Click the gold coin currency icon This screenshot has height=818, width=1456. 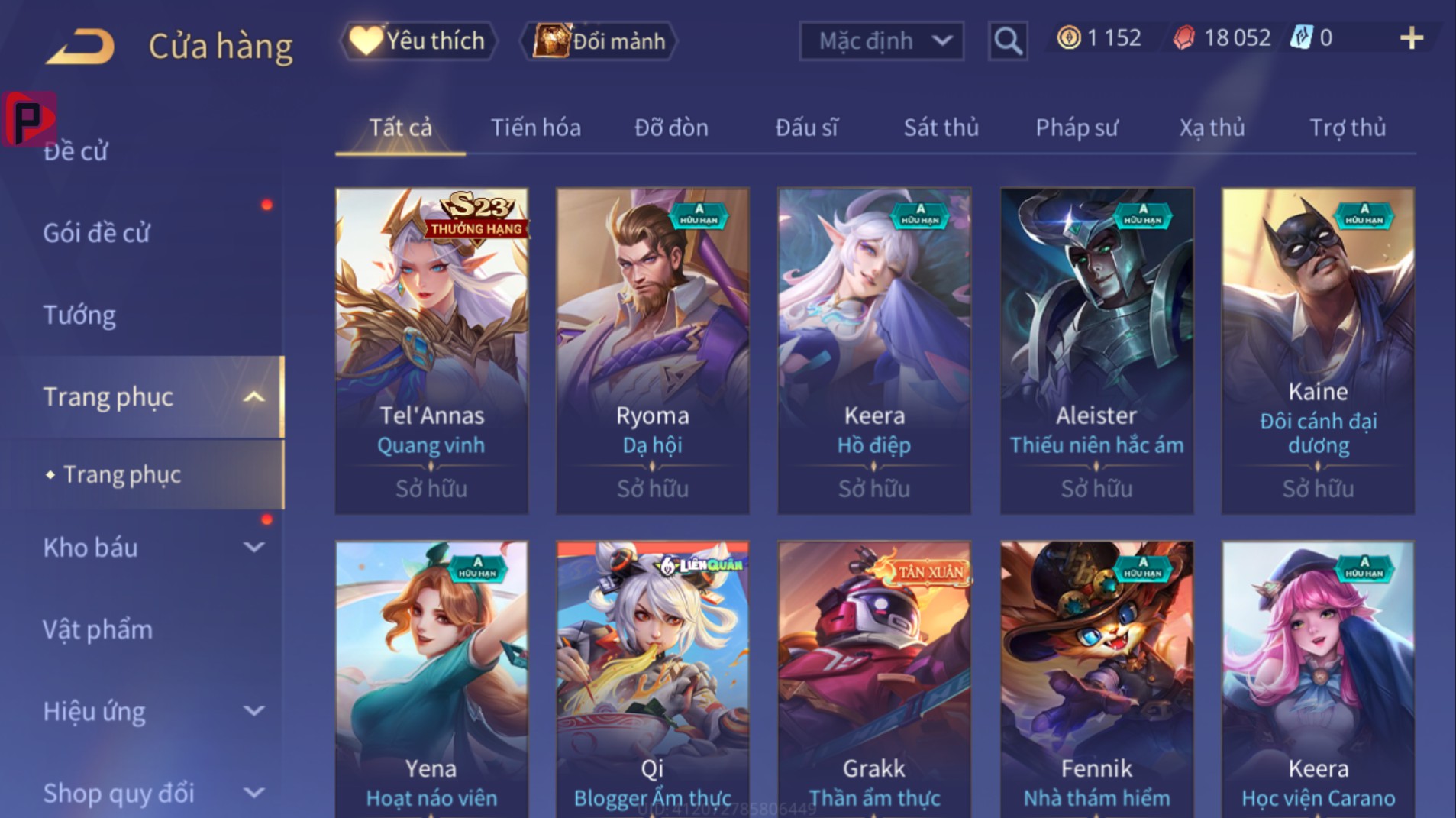pyautogui.click(x=1069, y=37)
